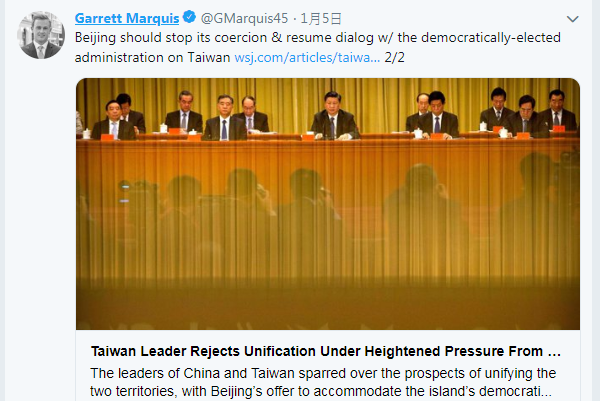The width and height of the screenshot is (600, 401).
Task: Click the tweet text about Beijing's coercion
Action: (x=250, y=37)
